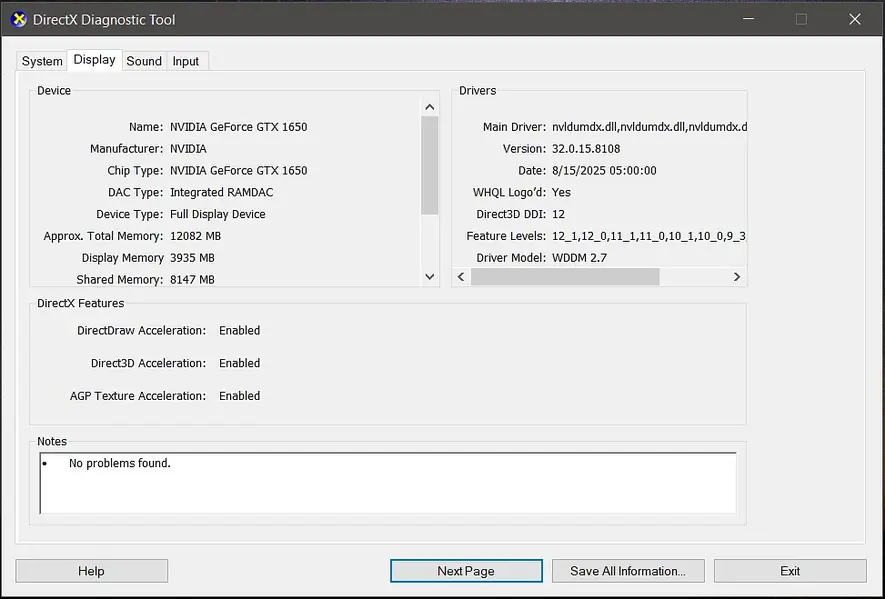Click the Next Page button

pyautogui.click(x=466, y=571)
